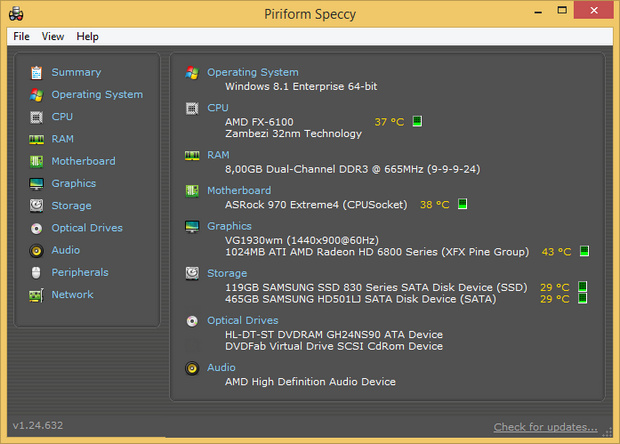
Task: Open the Motherboard heading link in summary
Action: 239,190
